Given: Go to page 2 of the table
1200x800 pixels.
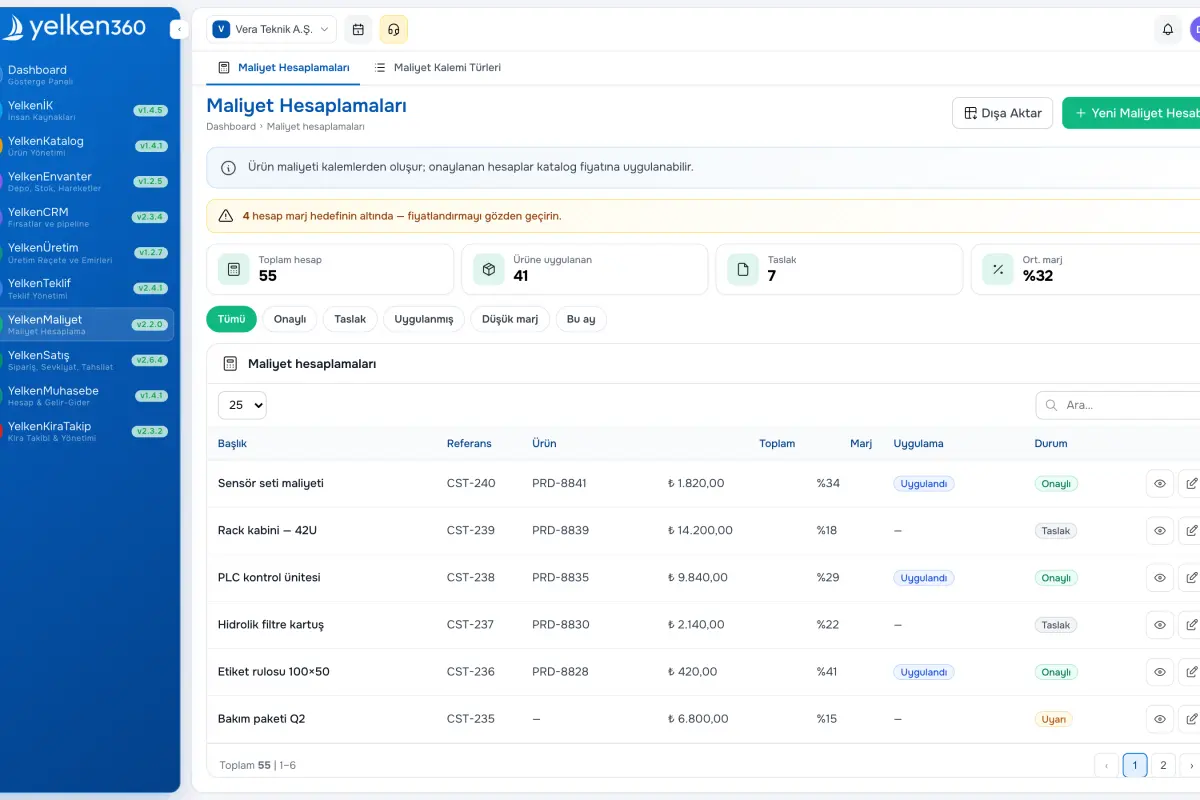Looking at the screenshot, I should (1162, 765).
